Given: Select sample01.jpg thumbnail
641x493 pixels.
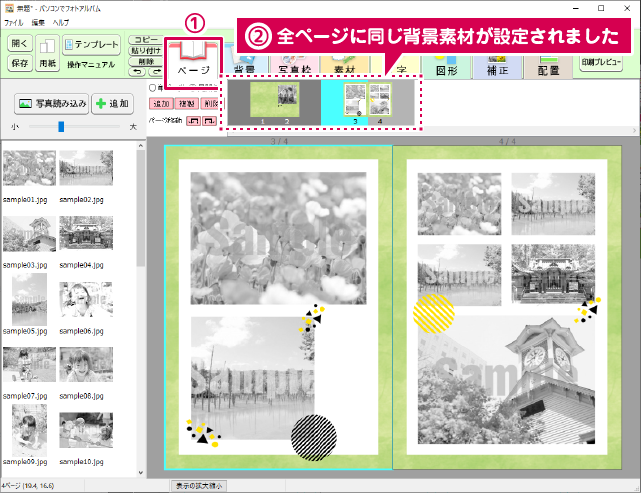Looking at the screenshot, I should coord(29,168).
